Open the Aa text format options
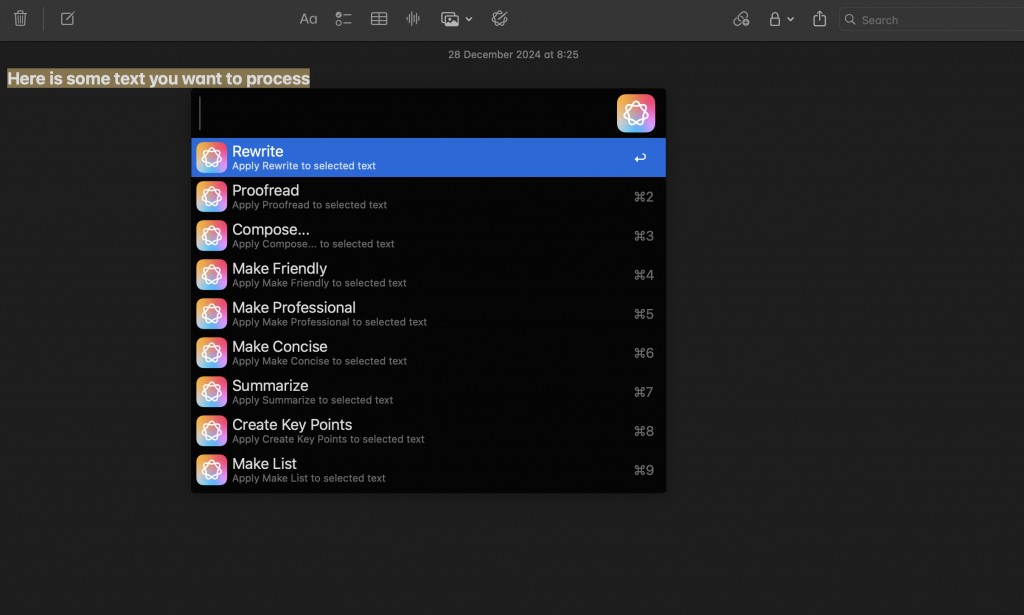This screenshot has height=615, width=1024. tap(308, 19)
